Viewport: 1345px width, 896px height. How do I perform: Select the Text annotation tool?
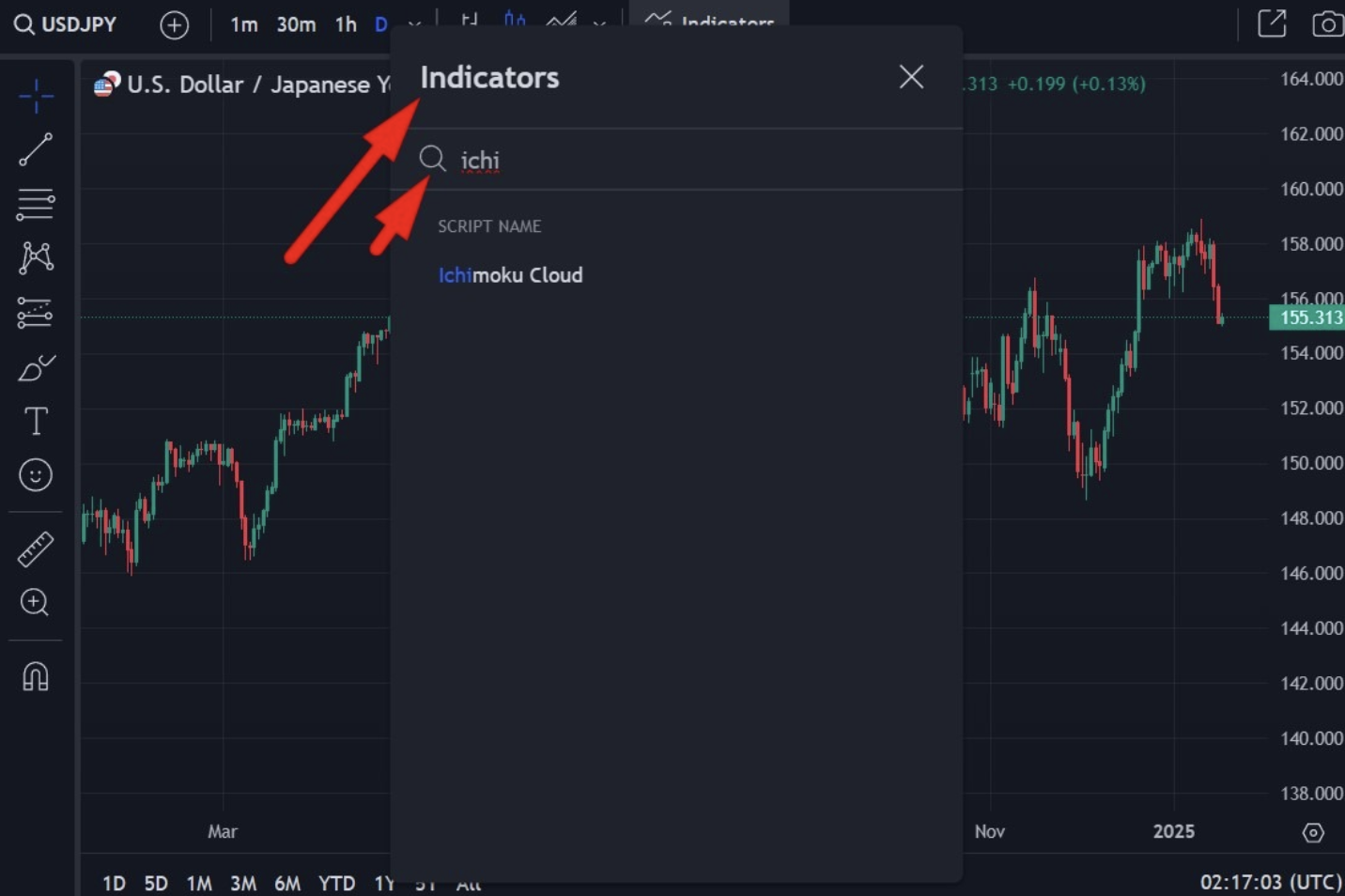[36, 421]
